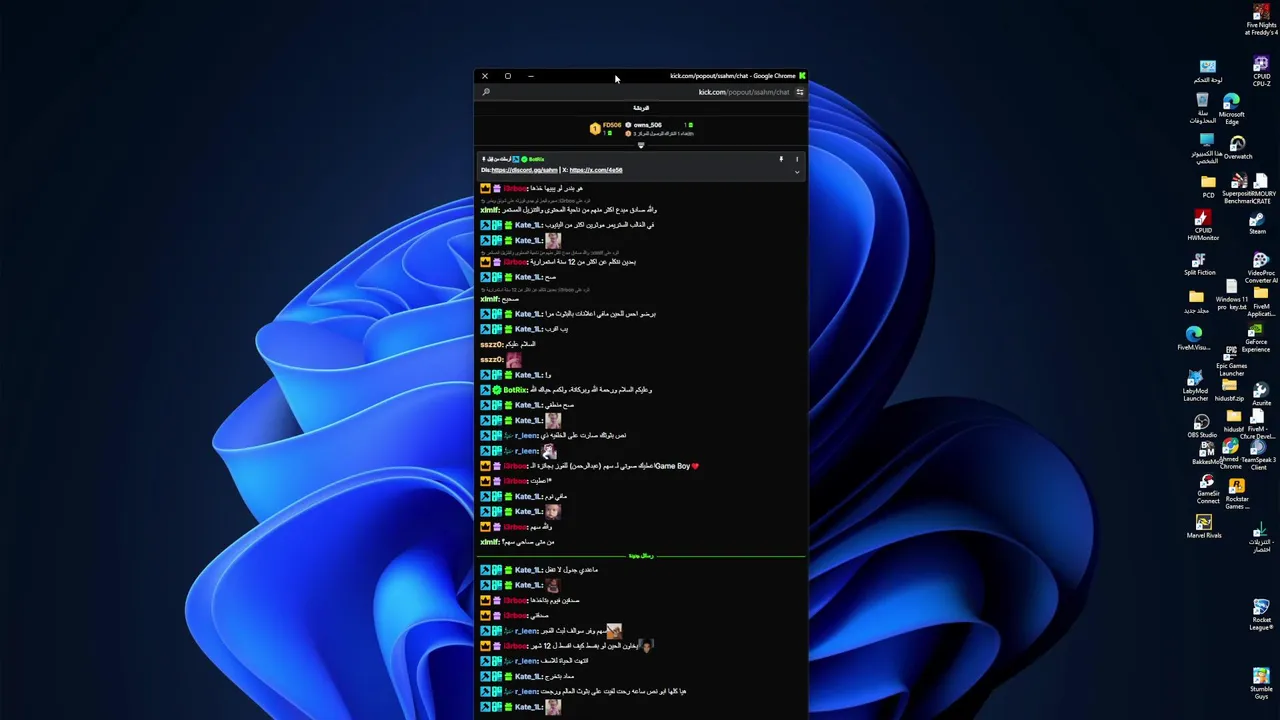Open Split Fiction desktop shortcut
Screen dimensions: 1280x720
click(x=1200, y=264)
